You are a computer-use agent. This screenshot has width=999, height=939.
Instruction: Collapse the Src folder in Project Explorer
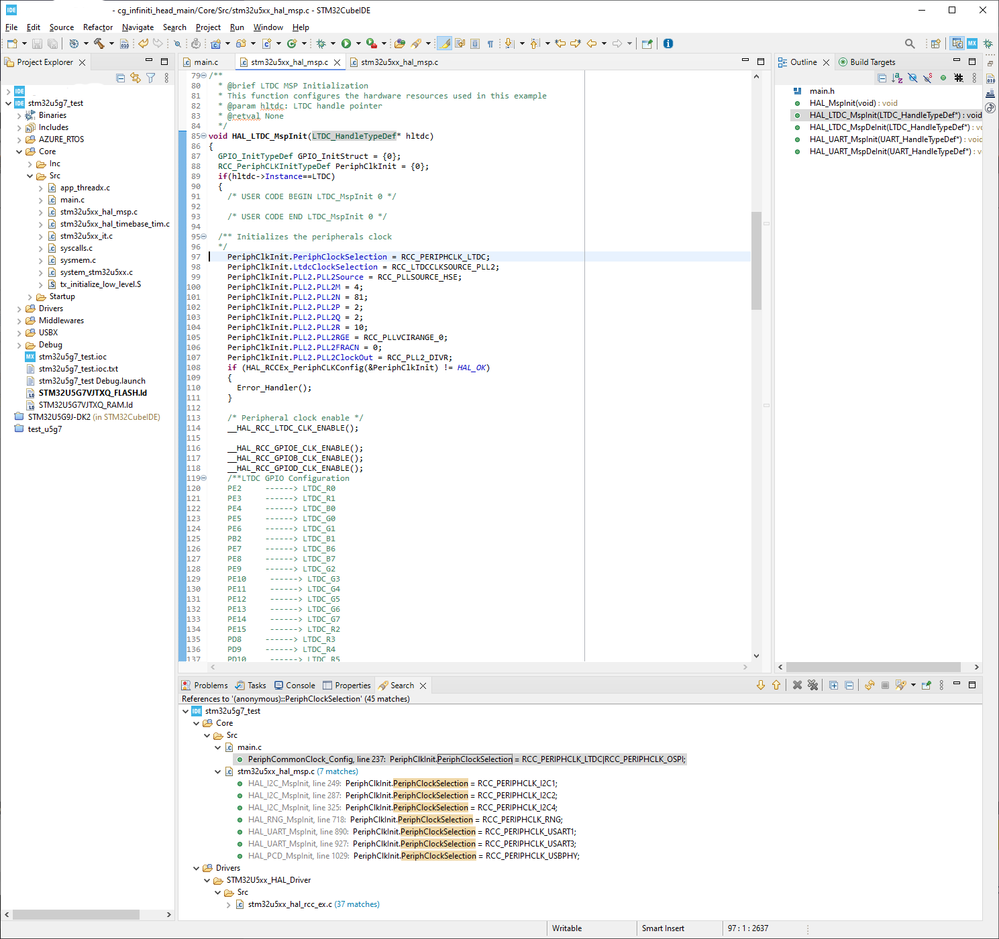[x=31, y=176]
